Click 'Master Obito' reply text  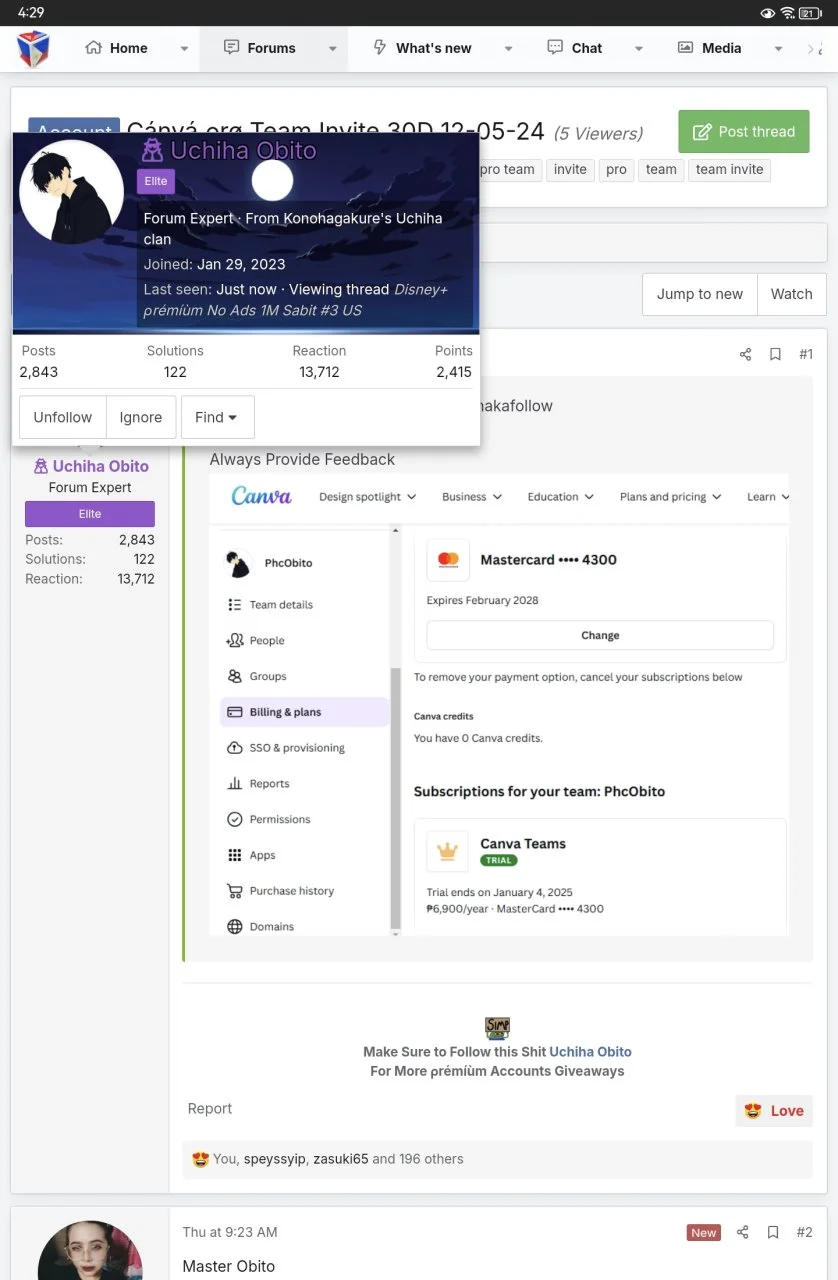pyautogui.click(x=228, y=1266)
